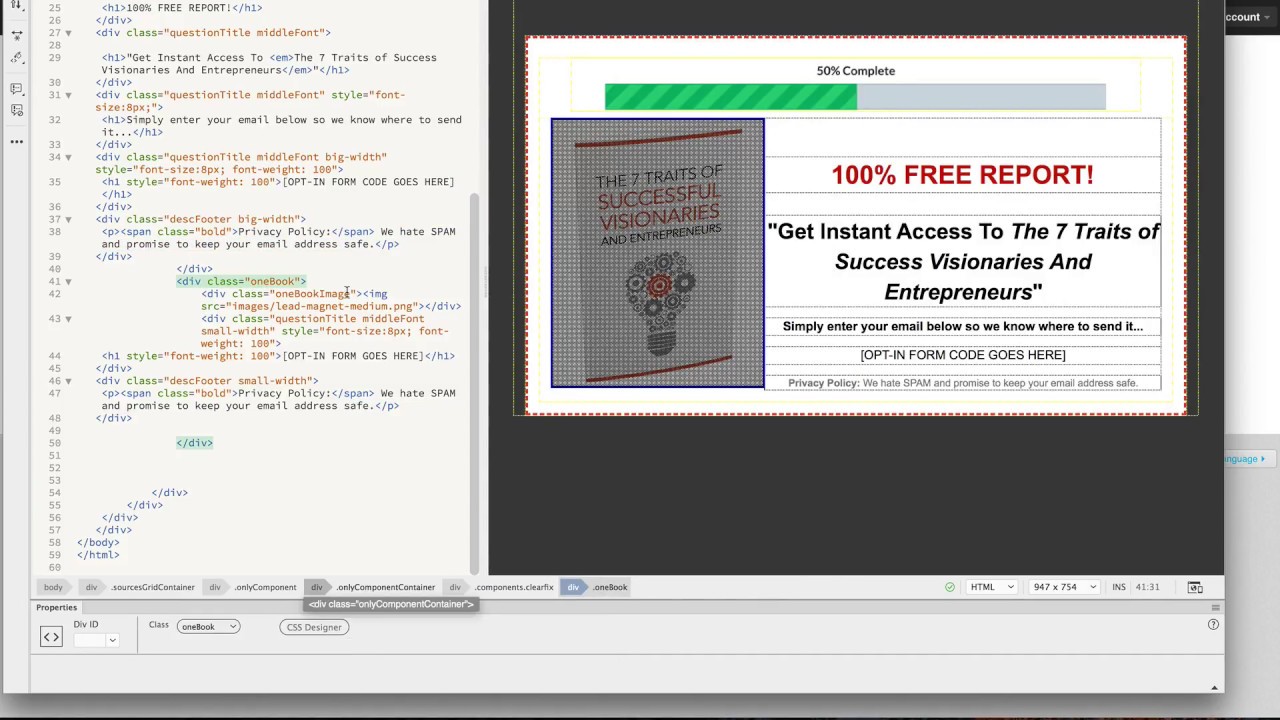Viewport: 1280px width, 720px height.
Task: Click the 41:31 cursor position indicator
Action: click(x=1147, y=587)
